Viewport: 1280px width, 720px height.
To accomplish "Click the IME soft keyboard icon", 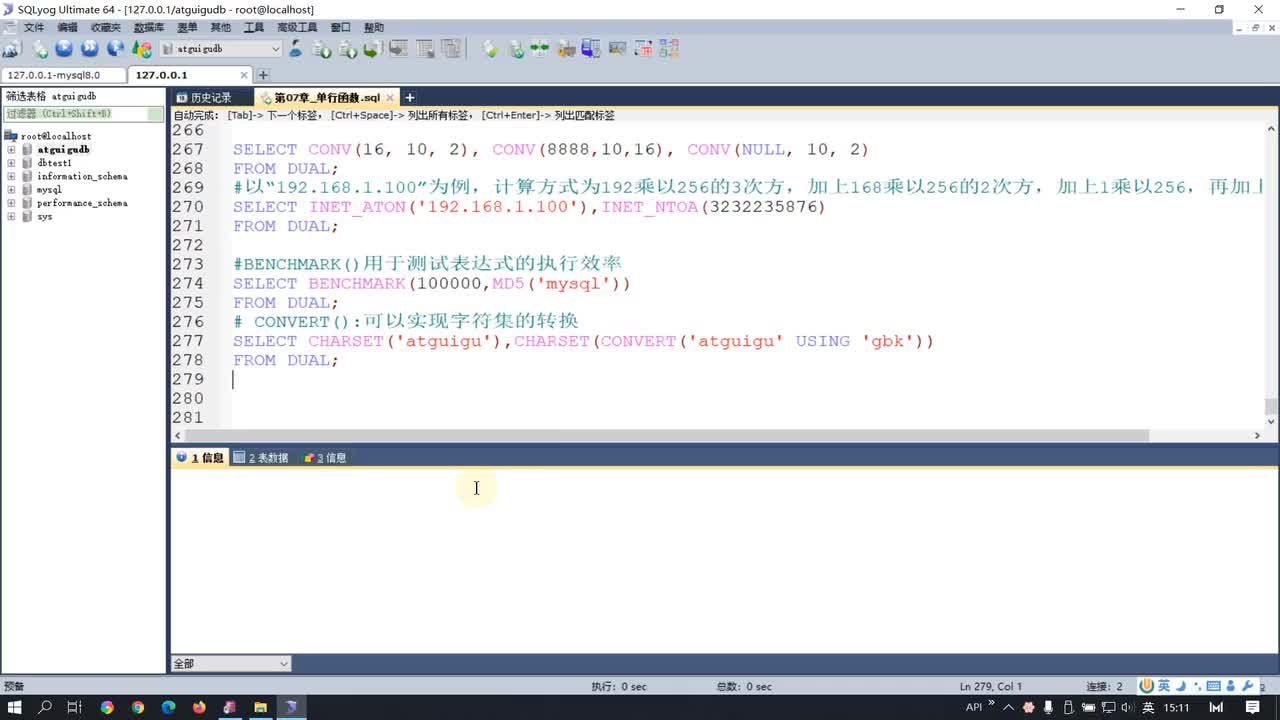I will (1213, 686).
